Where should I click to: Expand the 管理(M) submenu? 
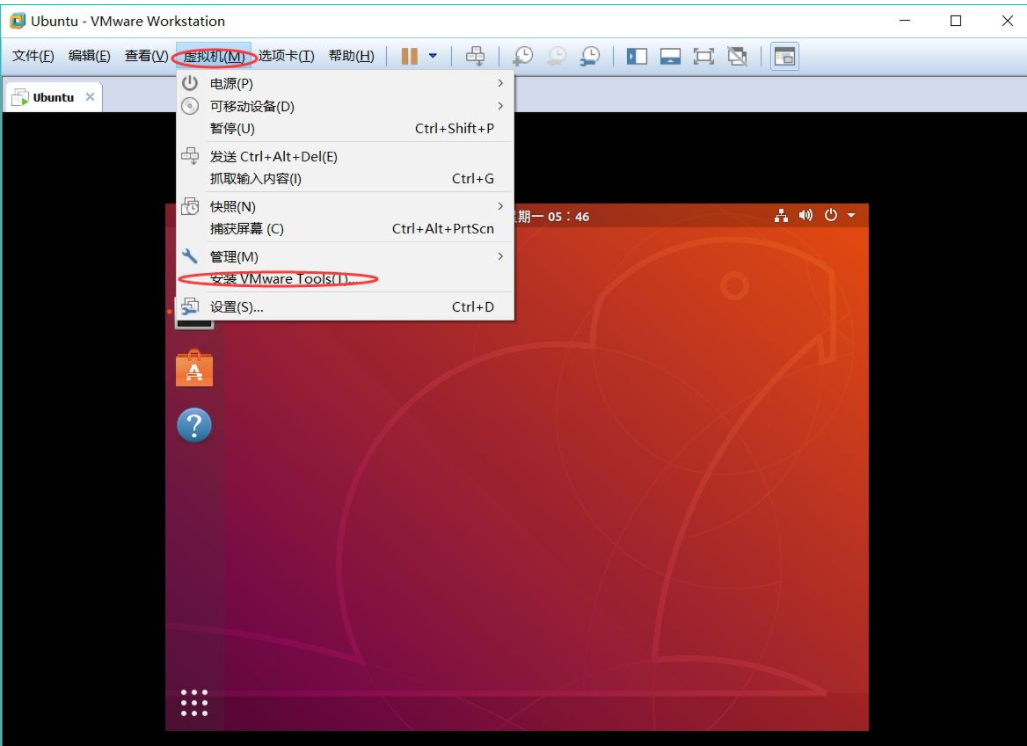tap(345, 257)
